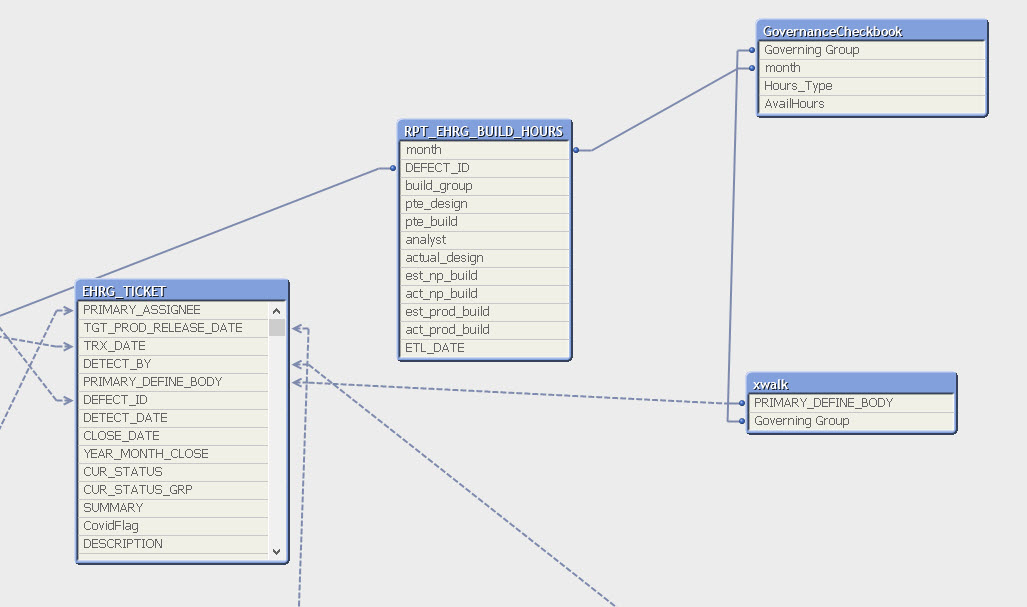Select DETECT_BY field in EHRG_TICKET
1027x607 pixels.
(173, 363)
